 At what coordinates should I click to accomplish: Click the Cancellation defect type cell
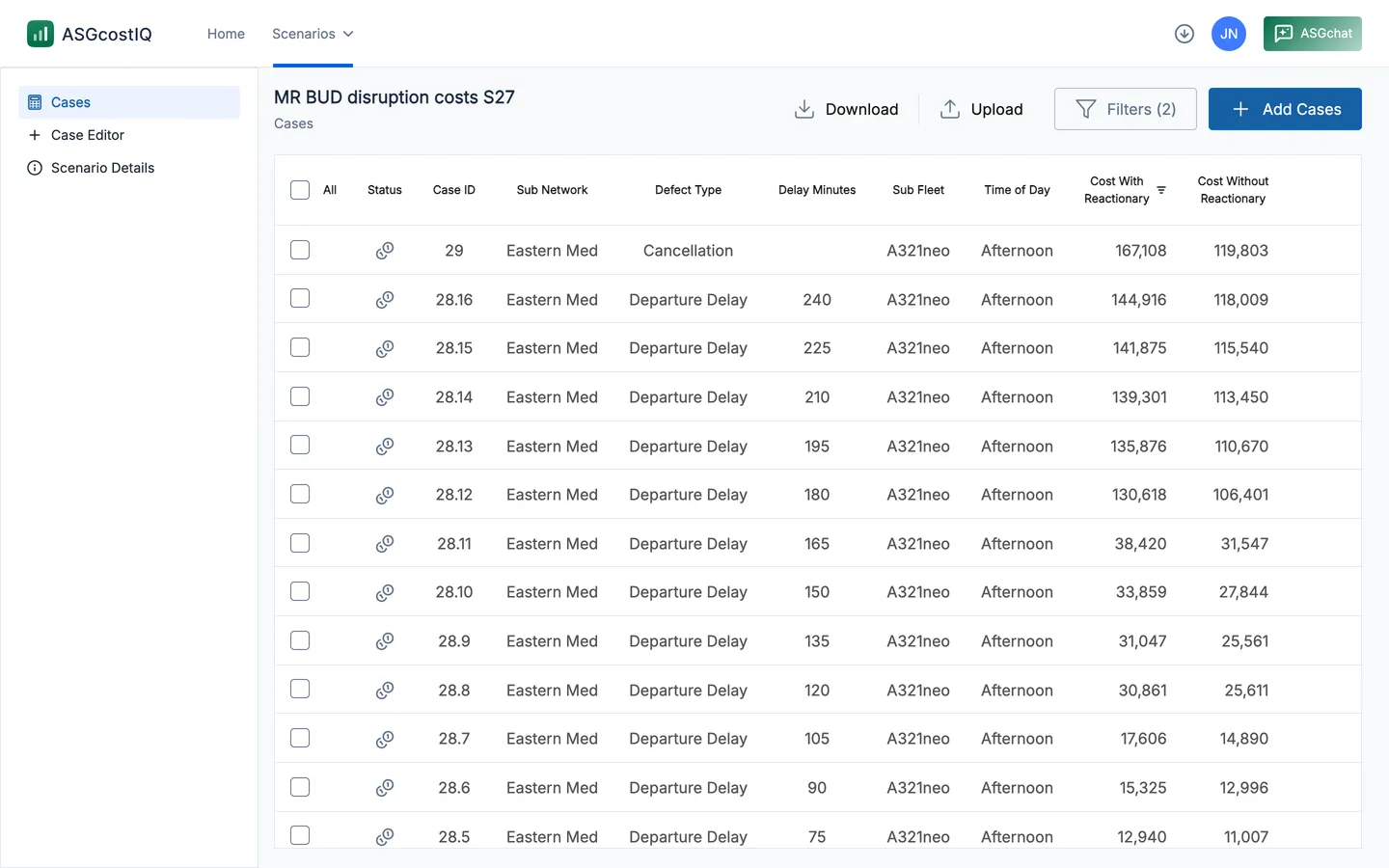pos(688,251)
